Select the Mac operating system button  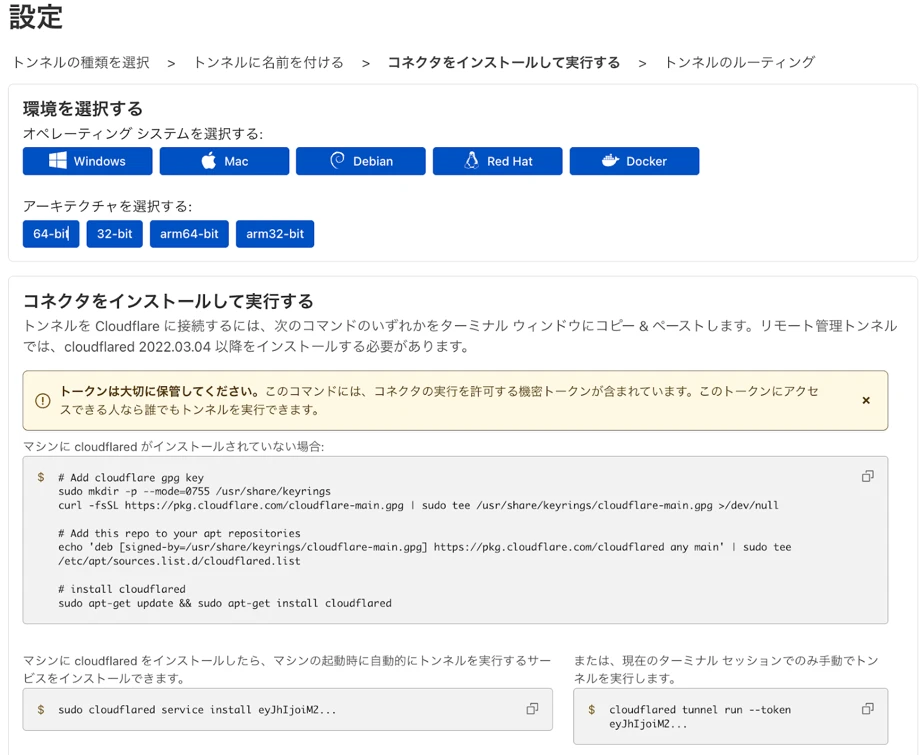point(224,161)
